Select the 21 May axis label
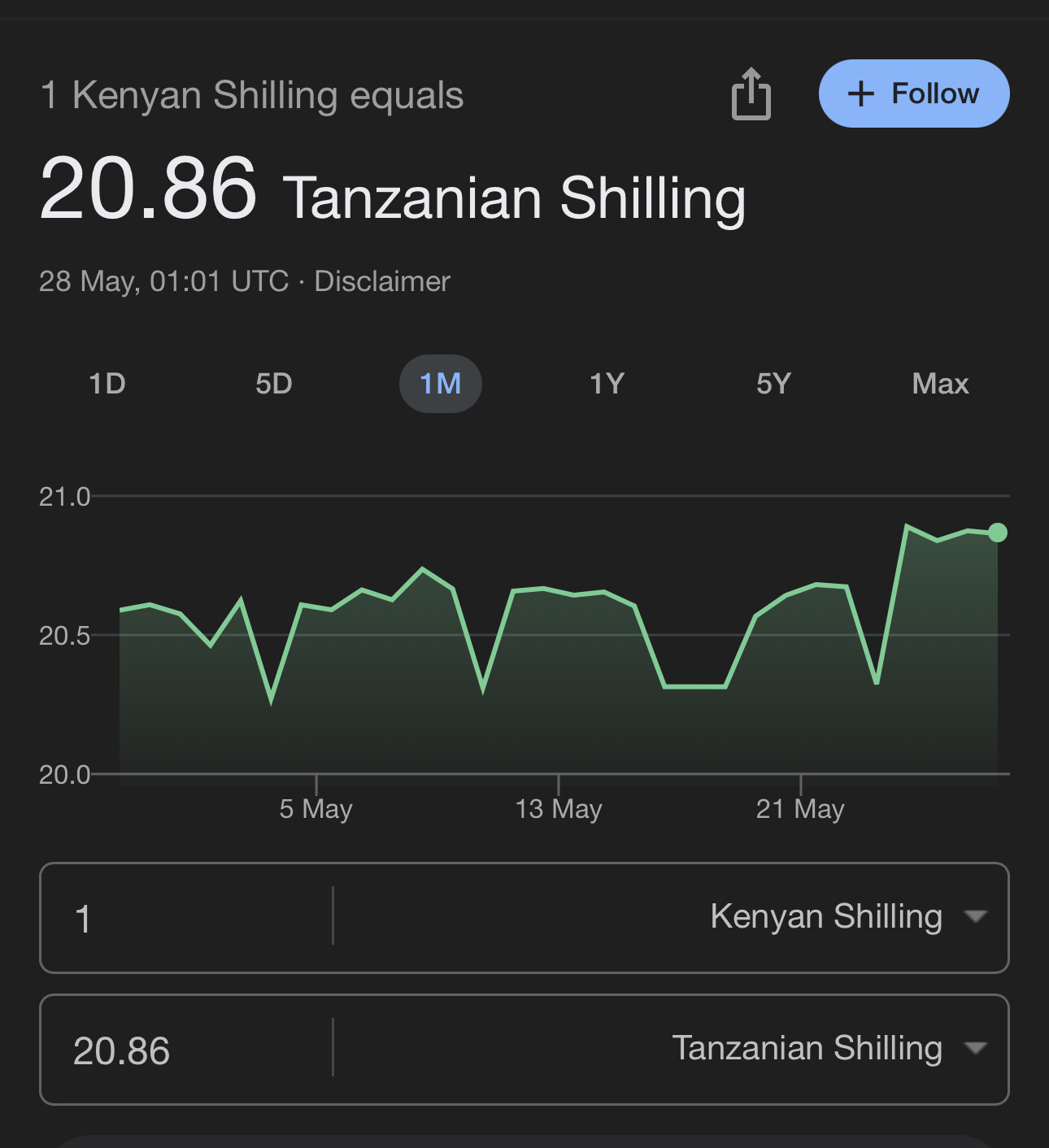The height and width of the screenshot is (1148, 1049). coord(800,809)
